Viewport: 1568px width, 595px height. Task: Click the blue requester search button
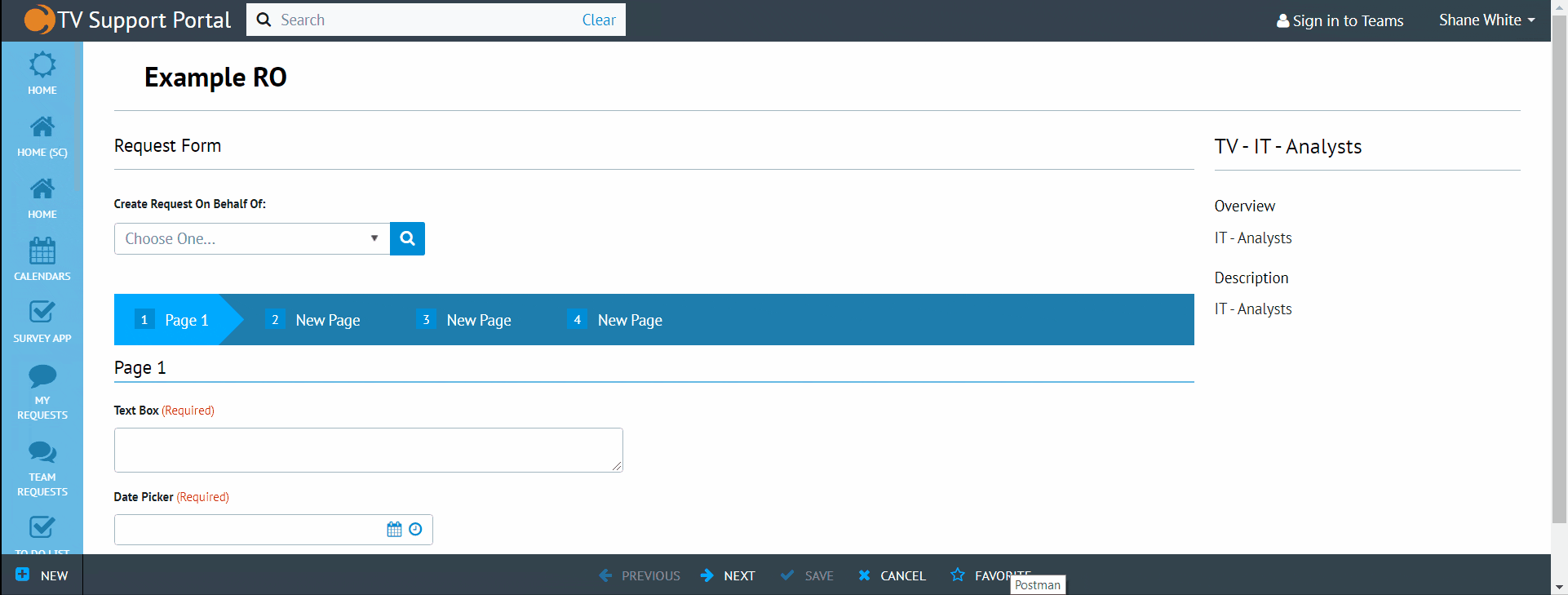point(407,238)
